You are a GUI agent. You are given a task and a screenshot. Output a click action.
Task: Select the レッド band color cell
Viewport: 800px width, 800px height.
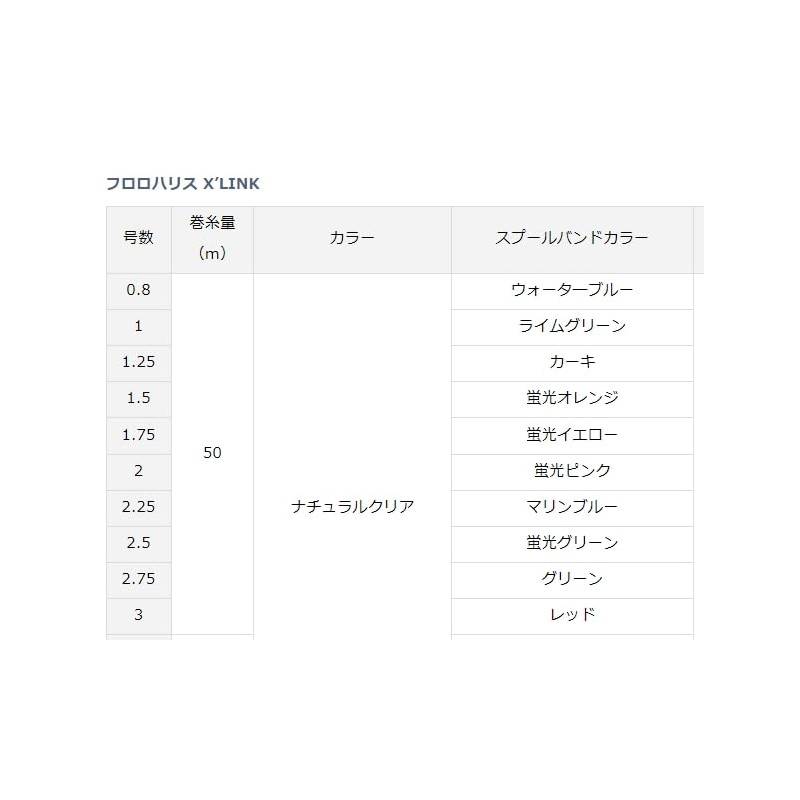pyautogui.click(x=572, y=616)
